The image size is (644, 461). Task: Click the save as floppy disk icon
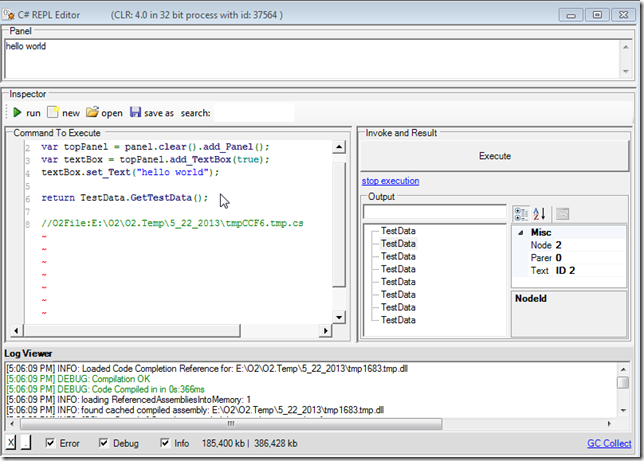click(135, 112)
